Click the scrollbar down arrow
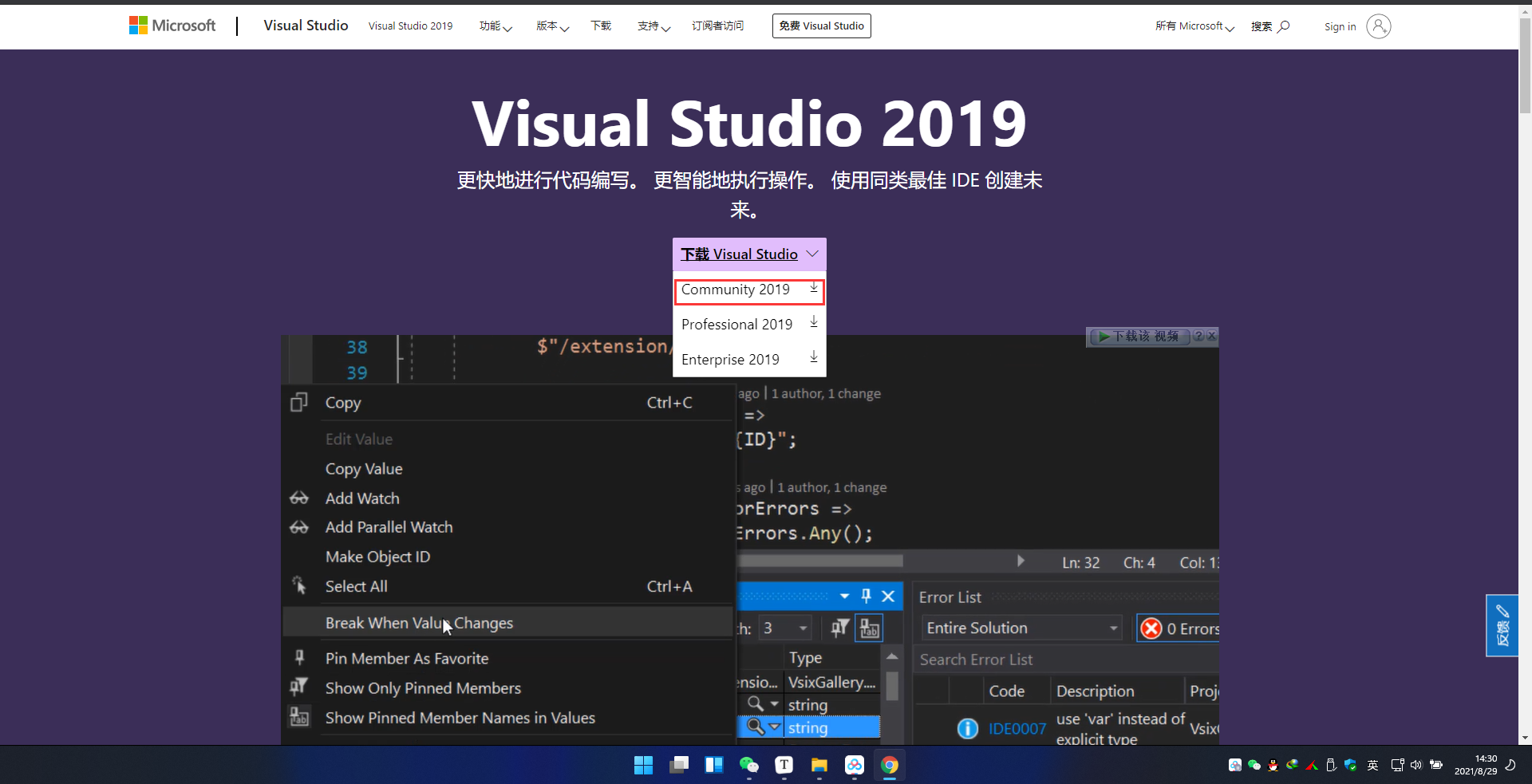Screen dimensions: 1532x784 [x=1525, y=738]
